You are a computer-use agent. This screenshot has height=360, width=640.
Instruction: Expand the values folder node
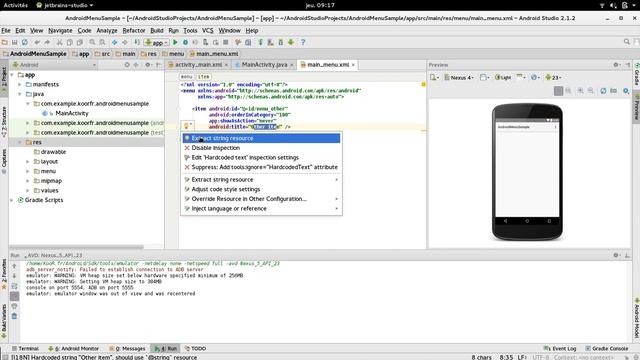tap(28, 191)
